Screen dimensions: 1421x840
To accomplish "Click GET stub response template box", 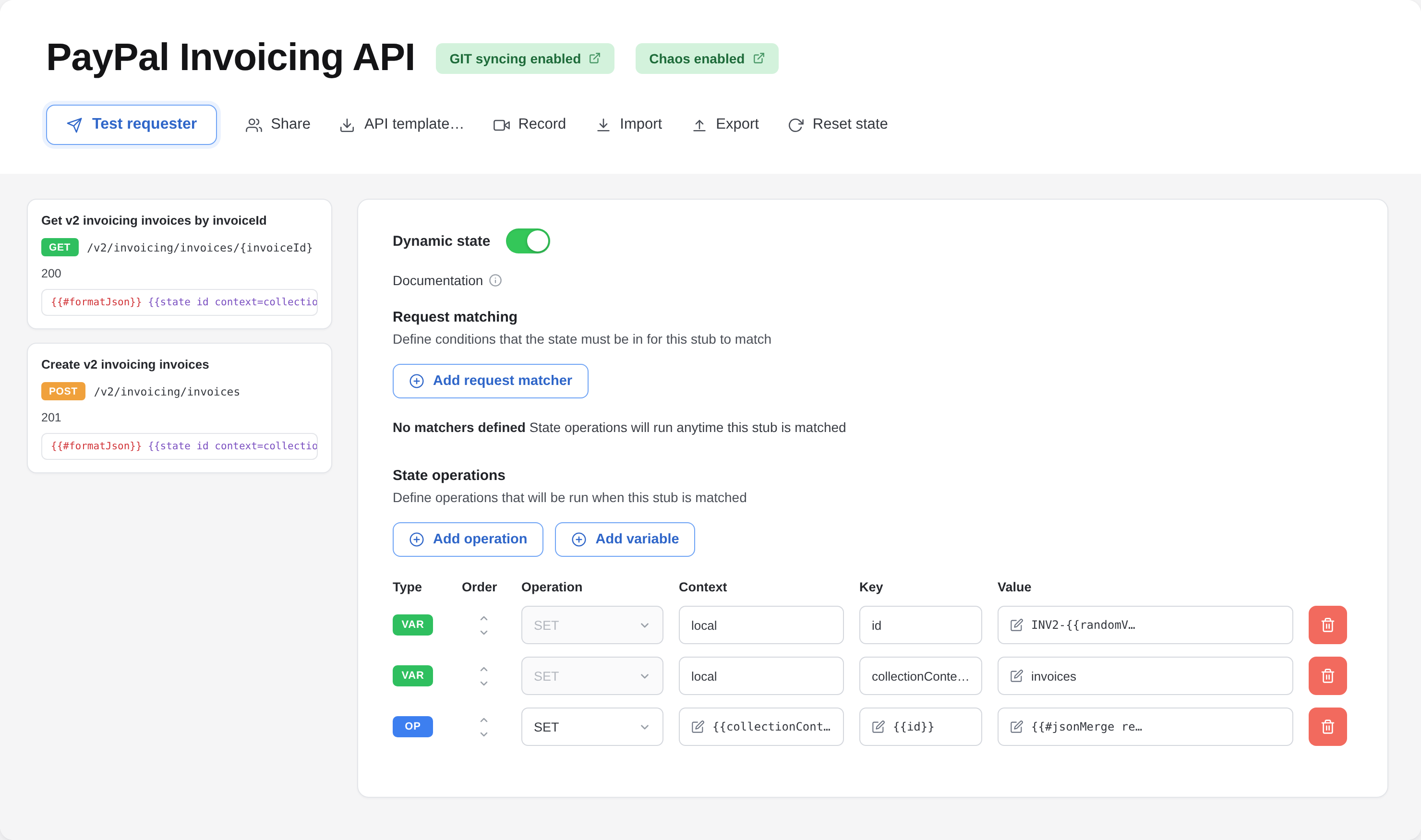I will click(x=180, y=302).
